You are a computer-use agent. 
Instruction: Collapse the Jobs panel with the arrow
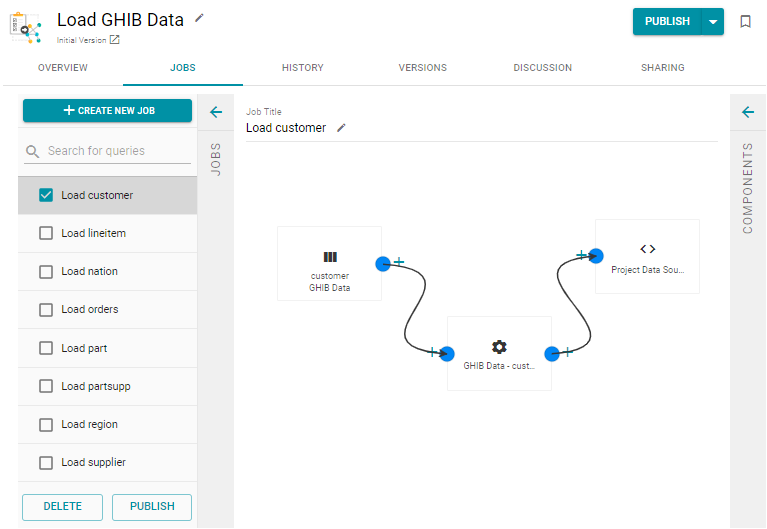tap(216, 112)
